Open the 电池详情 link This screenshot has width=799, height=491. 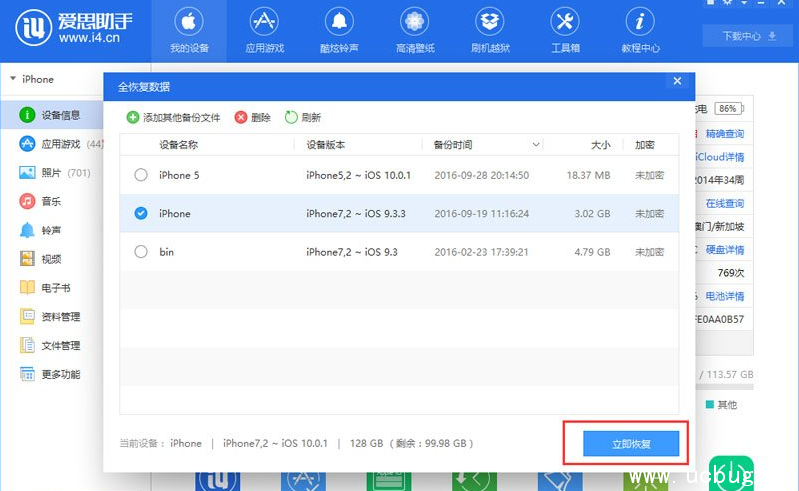(725, 296)
